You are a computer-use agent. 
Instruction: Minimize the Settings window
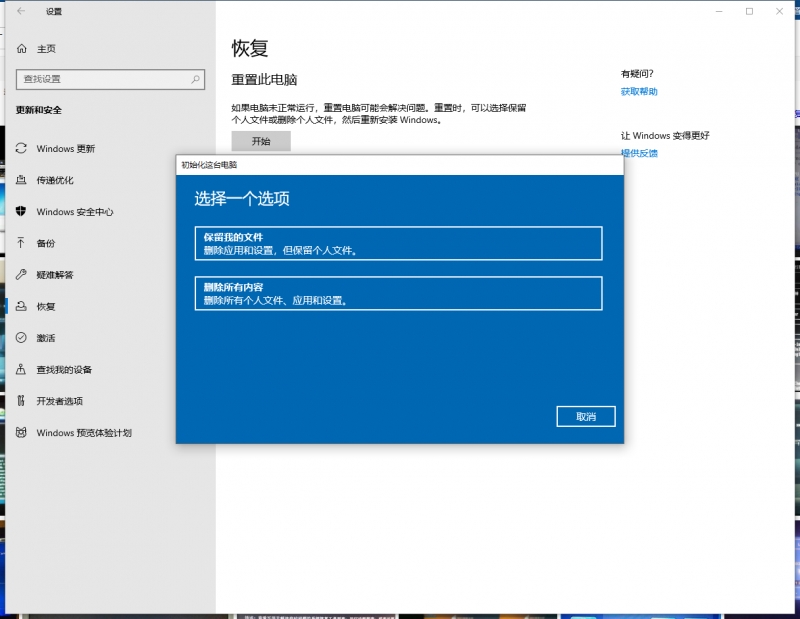point(719,11)
